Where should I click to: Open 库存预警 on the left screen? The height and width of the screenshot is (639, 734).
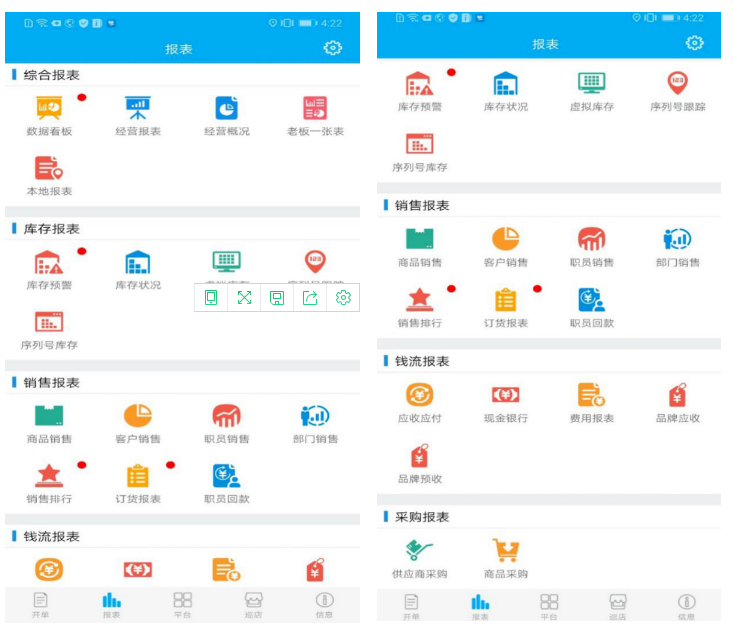pos(49,270)
